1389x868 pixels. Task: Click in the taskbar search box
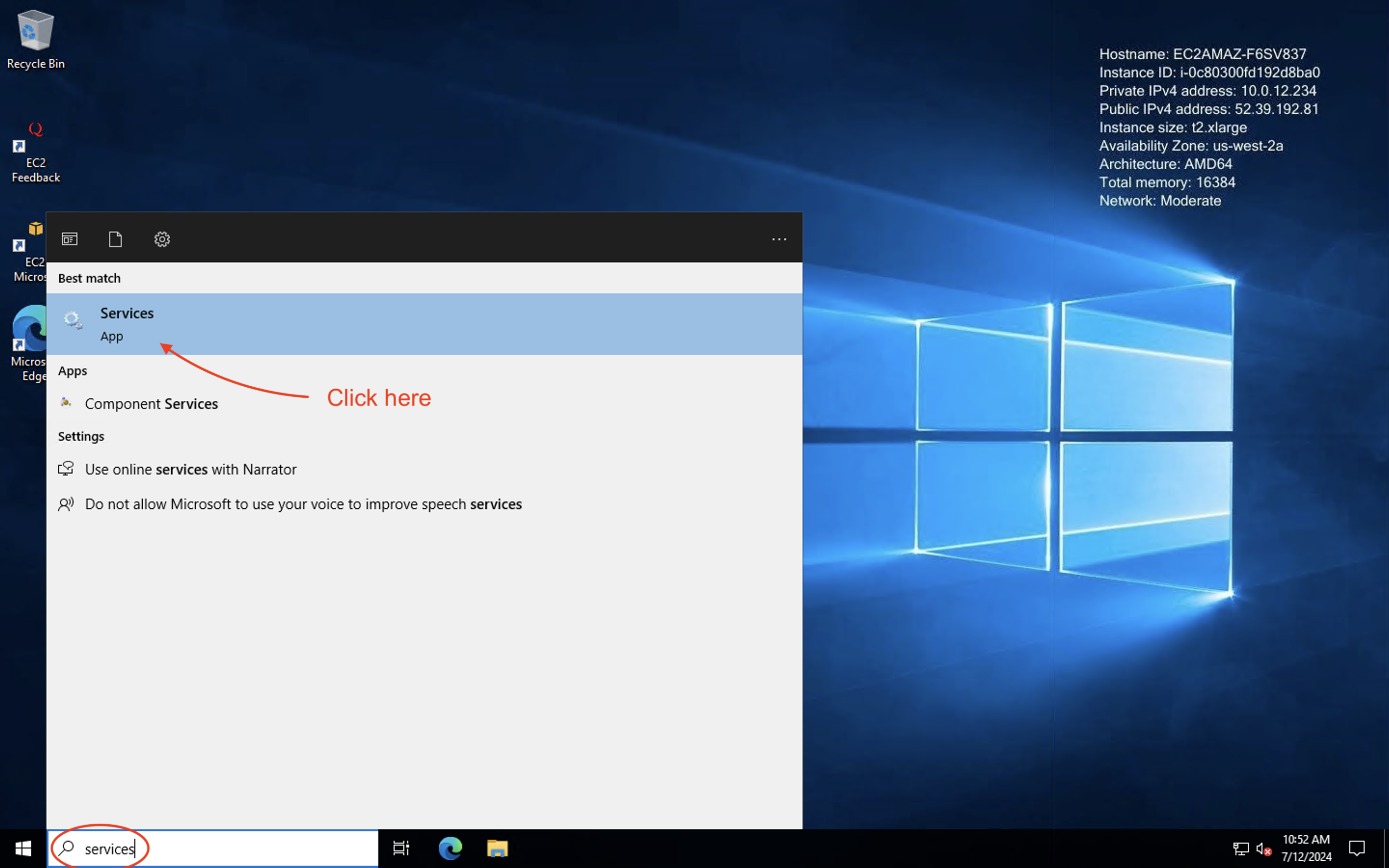(x=213, y=849)
